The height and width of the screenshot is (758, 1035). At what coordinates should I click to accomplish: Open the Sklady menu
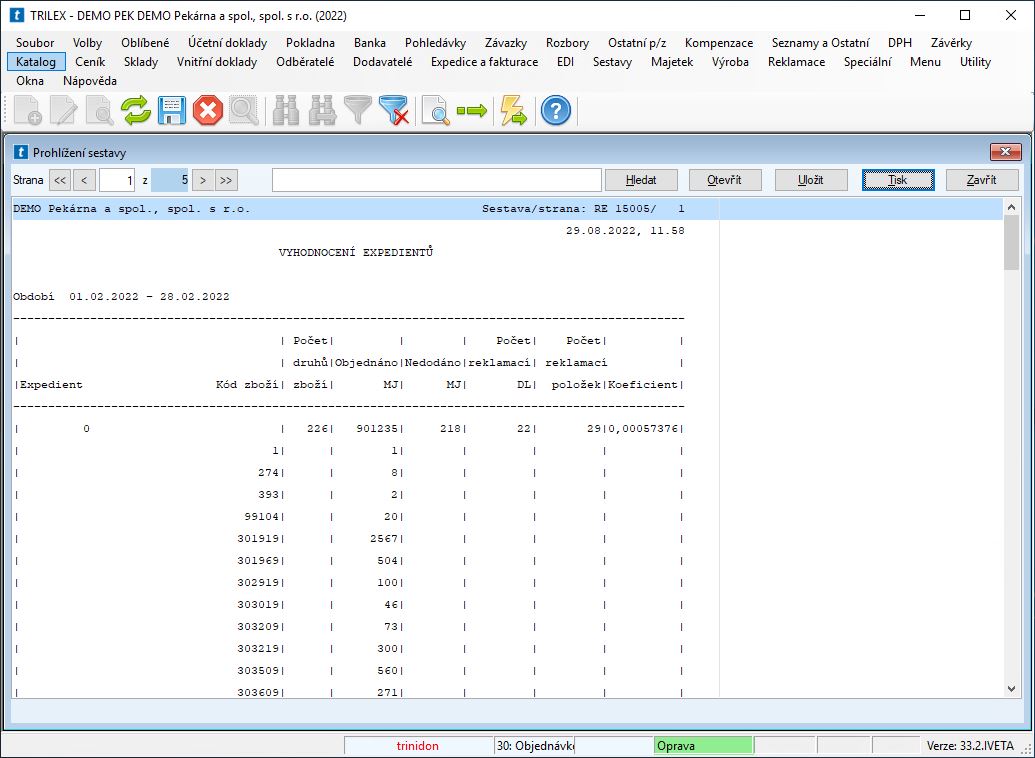click(x=141, y=62)
